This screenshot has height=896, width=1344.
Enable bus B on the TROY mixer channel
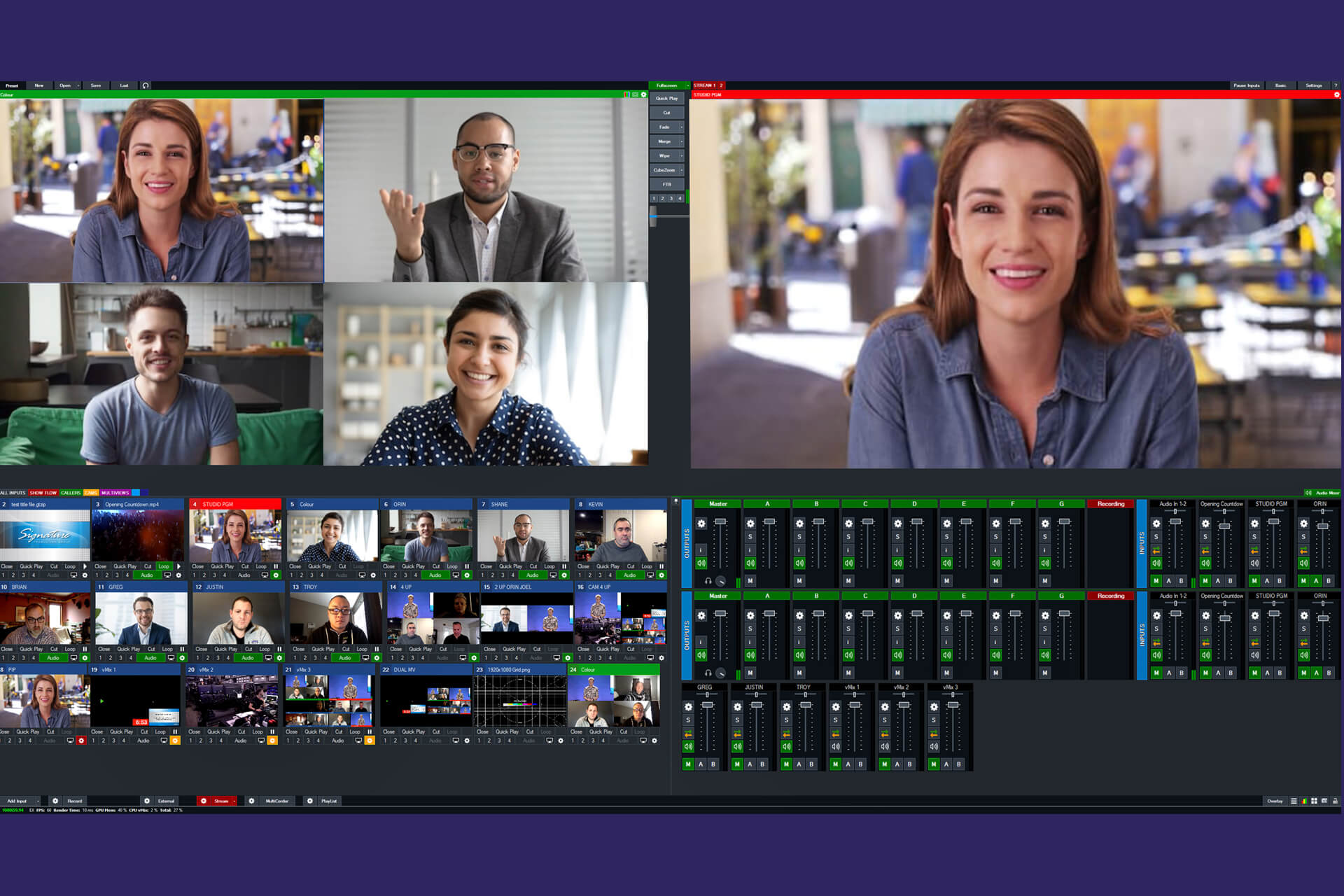pyautogui.click(x=811, y=764)
